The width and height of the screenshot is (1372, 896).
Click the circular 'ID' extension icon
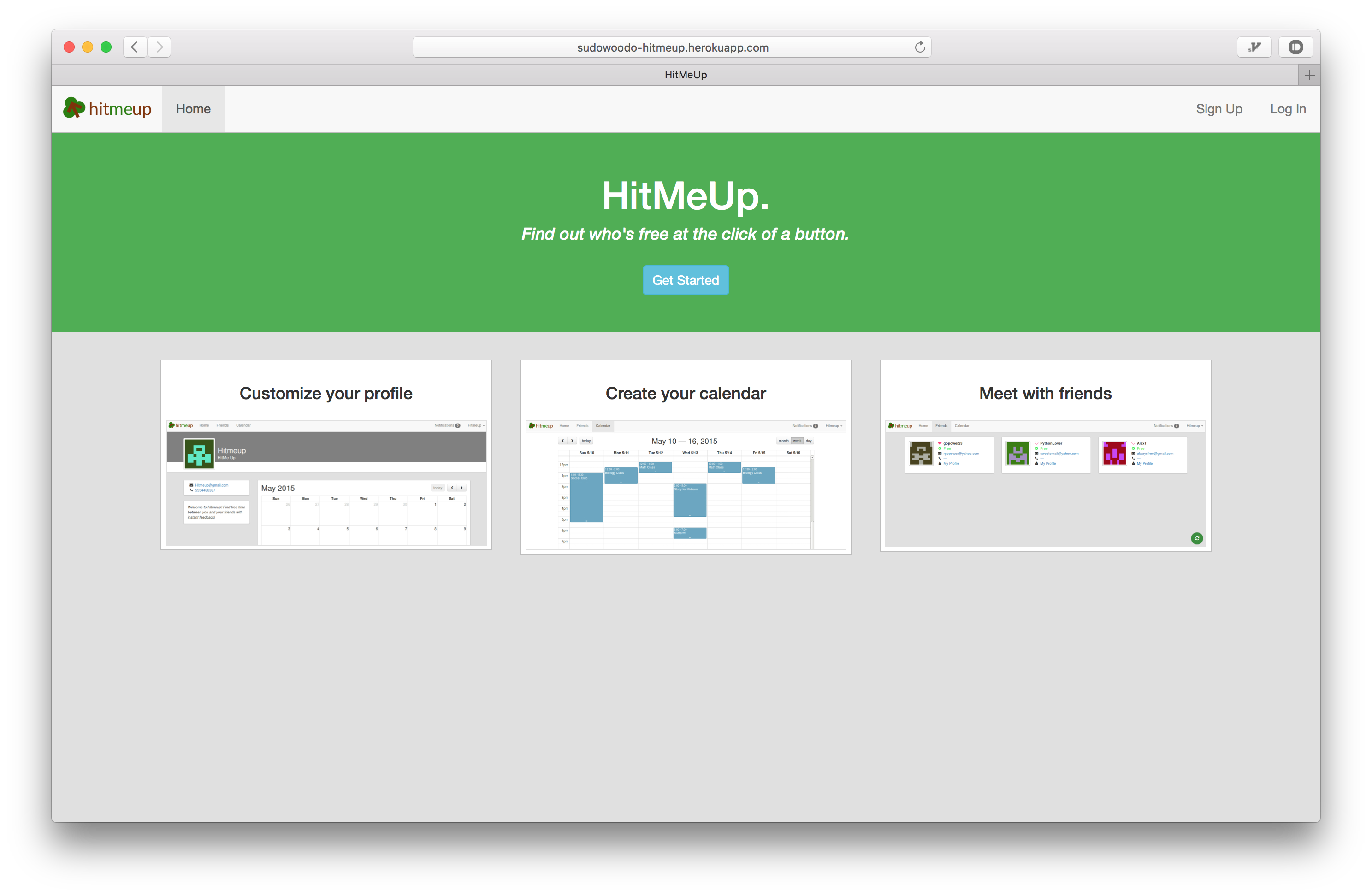click(1295, 47)
